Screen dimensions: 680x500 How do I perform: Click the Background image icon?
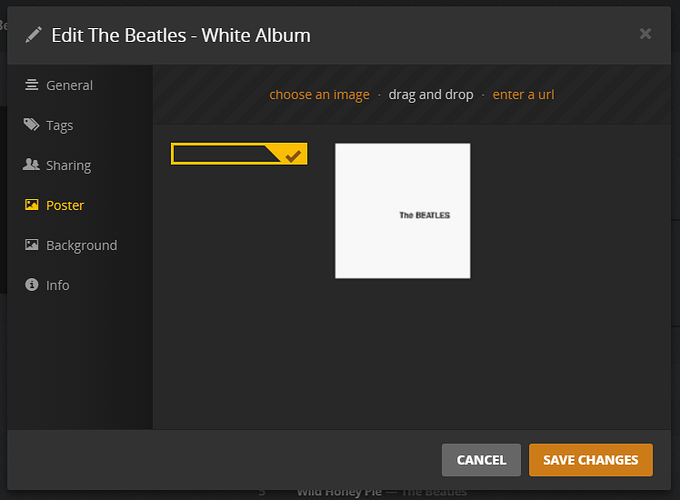point(32,245)
